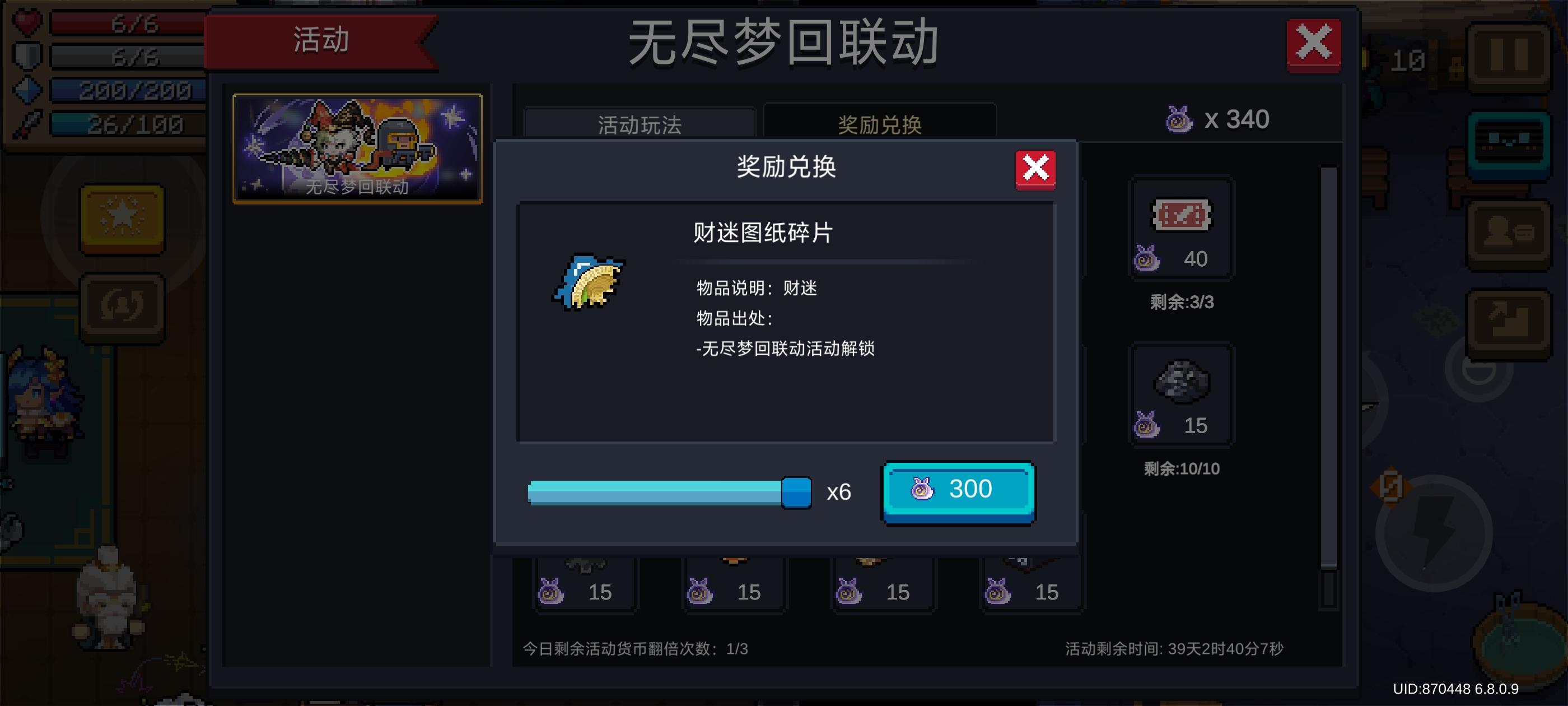Switch to the 活动玩法 tab
1568x706 pixels.
(x=639, y=124)
